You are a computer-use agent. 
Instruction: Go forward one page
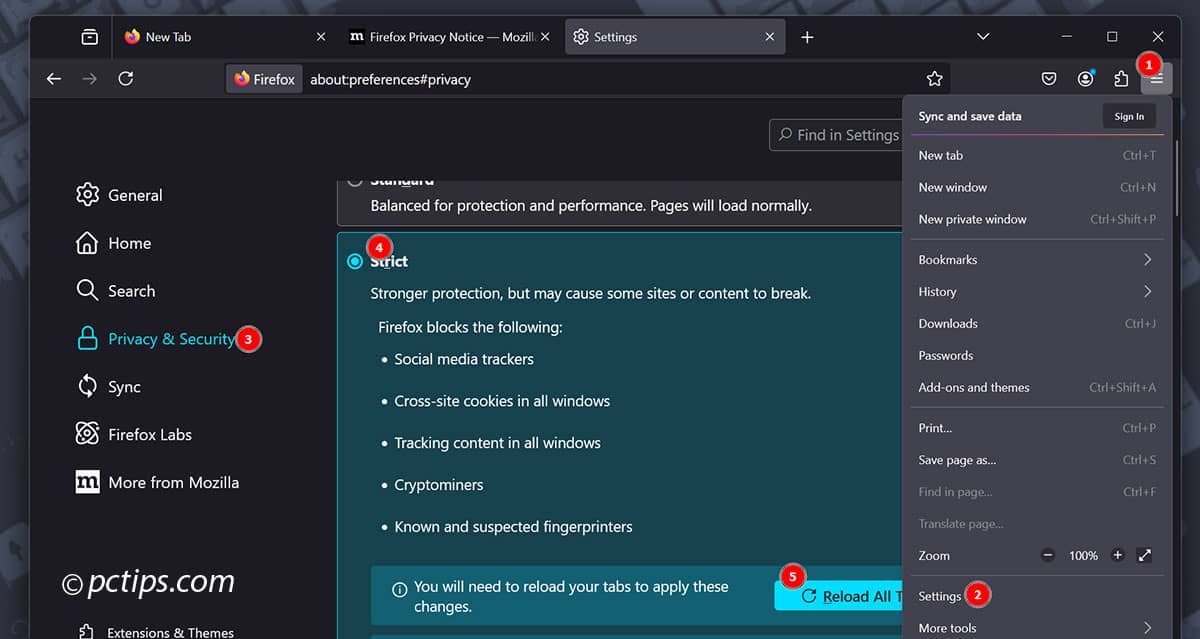pyautogui.click(x=90, y=79)
